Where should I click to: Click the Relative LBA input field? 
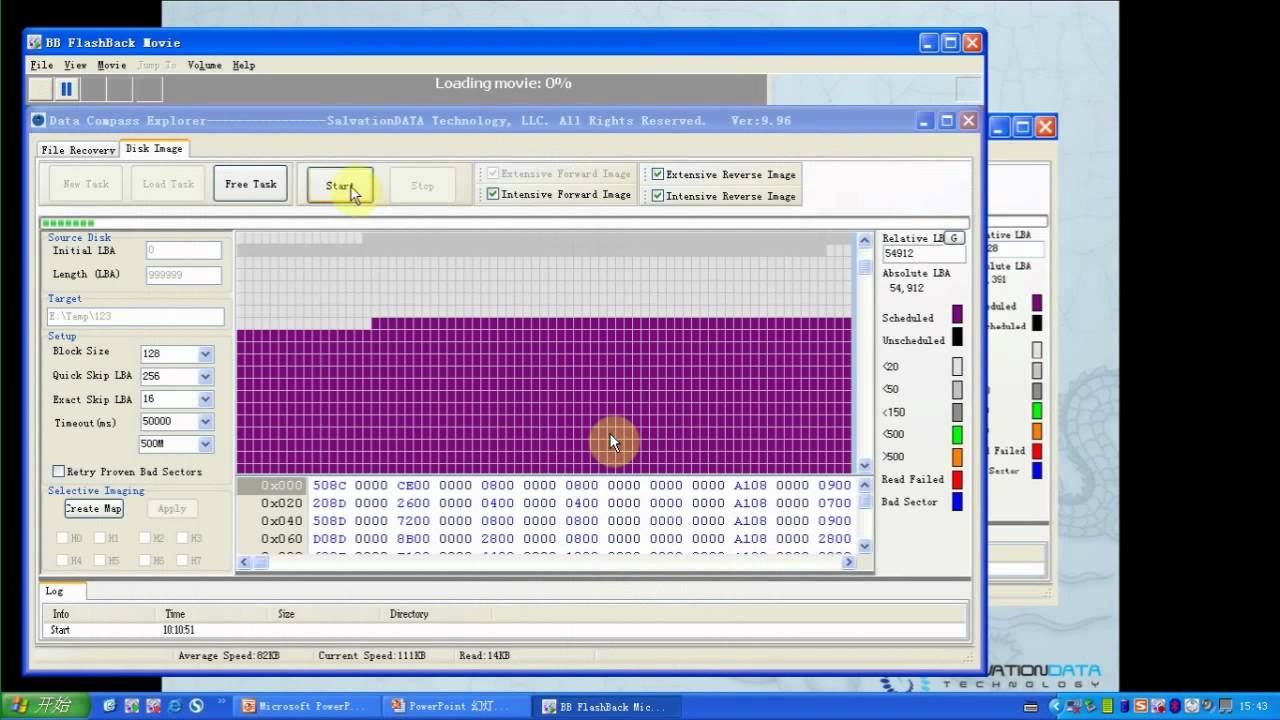[923, 254]
